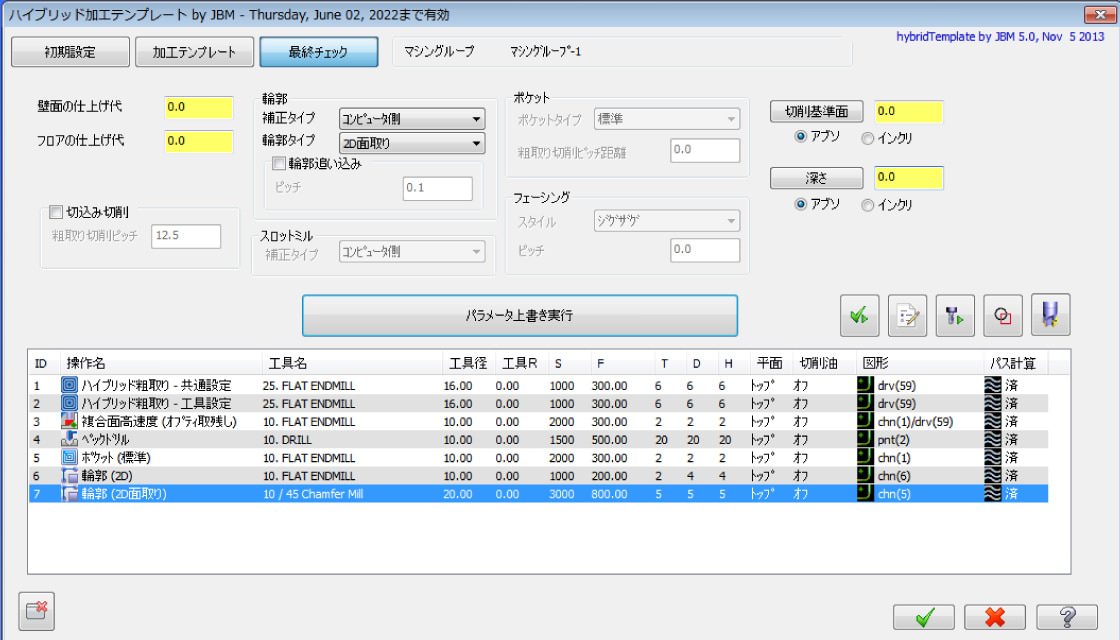Click the パラメータ上書き実行 button

pos(519,315)
